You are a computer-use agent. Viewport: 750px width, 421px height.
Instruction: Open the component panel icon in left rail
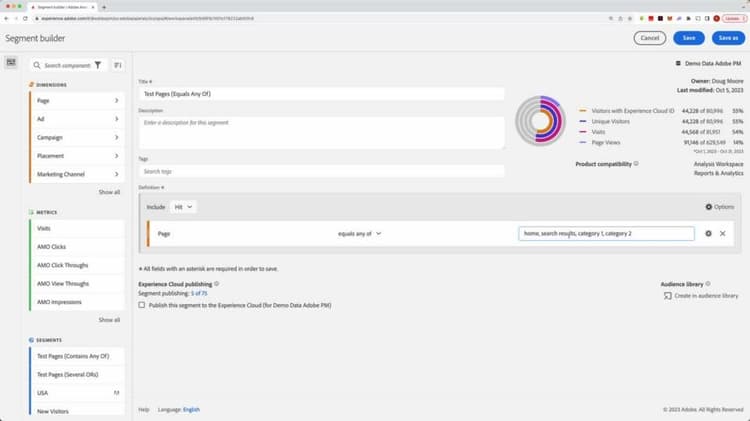(11, 62)
